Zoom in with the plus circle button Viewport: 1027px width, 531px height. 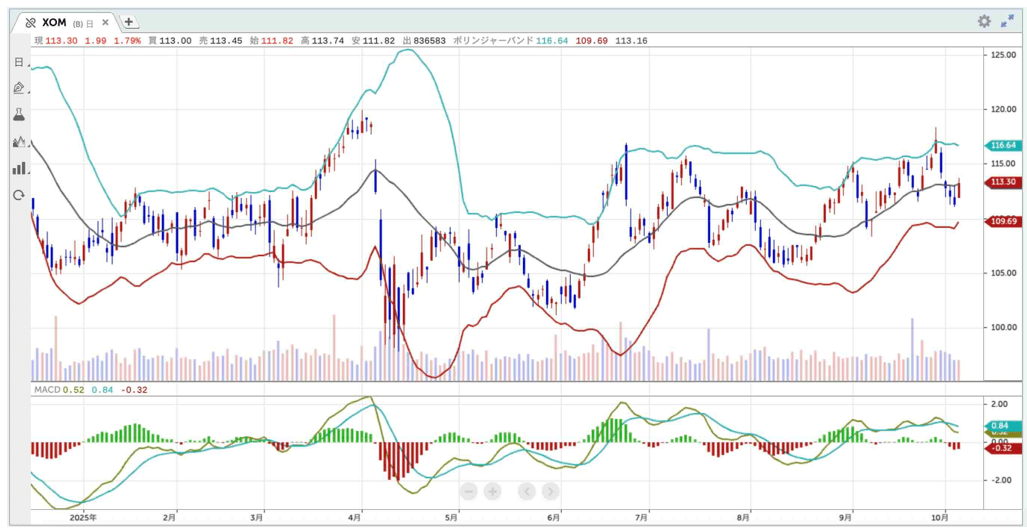click(x=493, y=491)
